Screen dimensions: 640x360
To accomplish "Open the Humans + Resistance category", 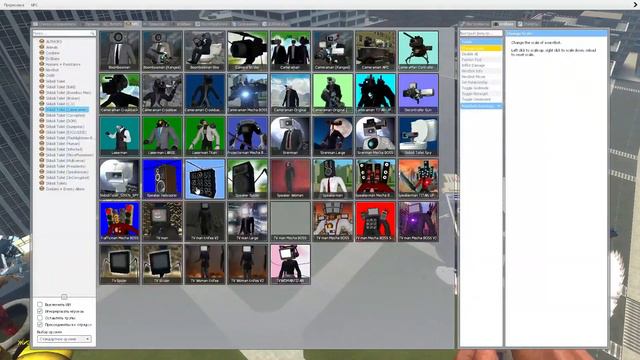I will (x=63, y=64).
